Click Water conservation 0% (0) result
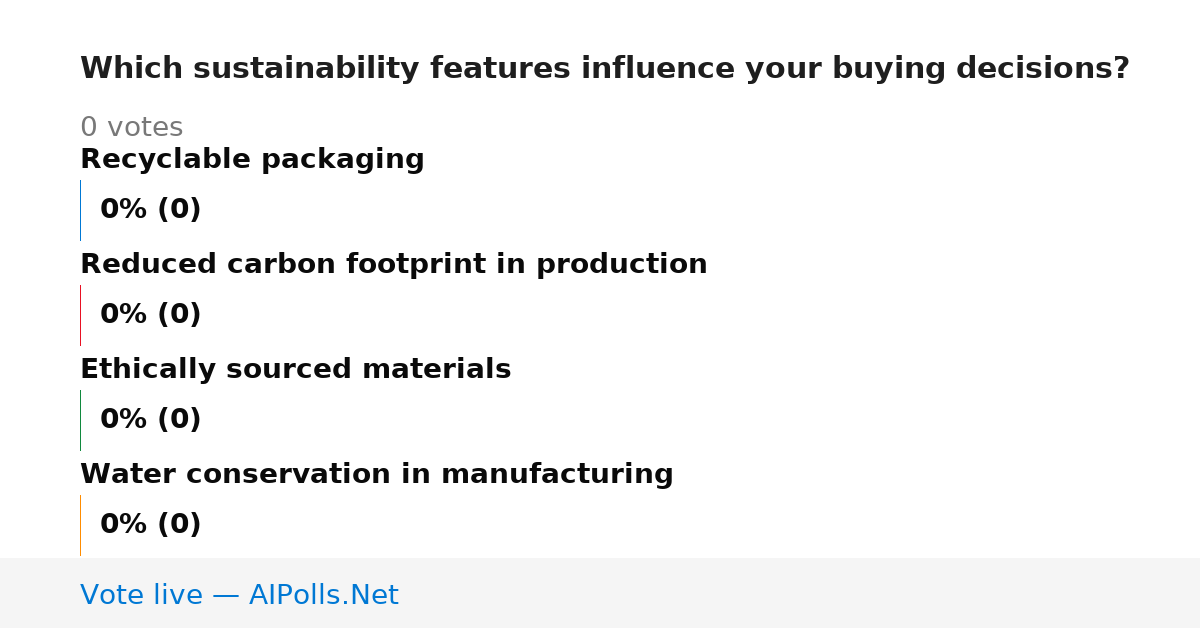1200x628 pixels. (150, 525)
